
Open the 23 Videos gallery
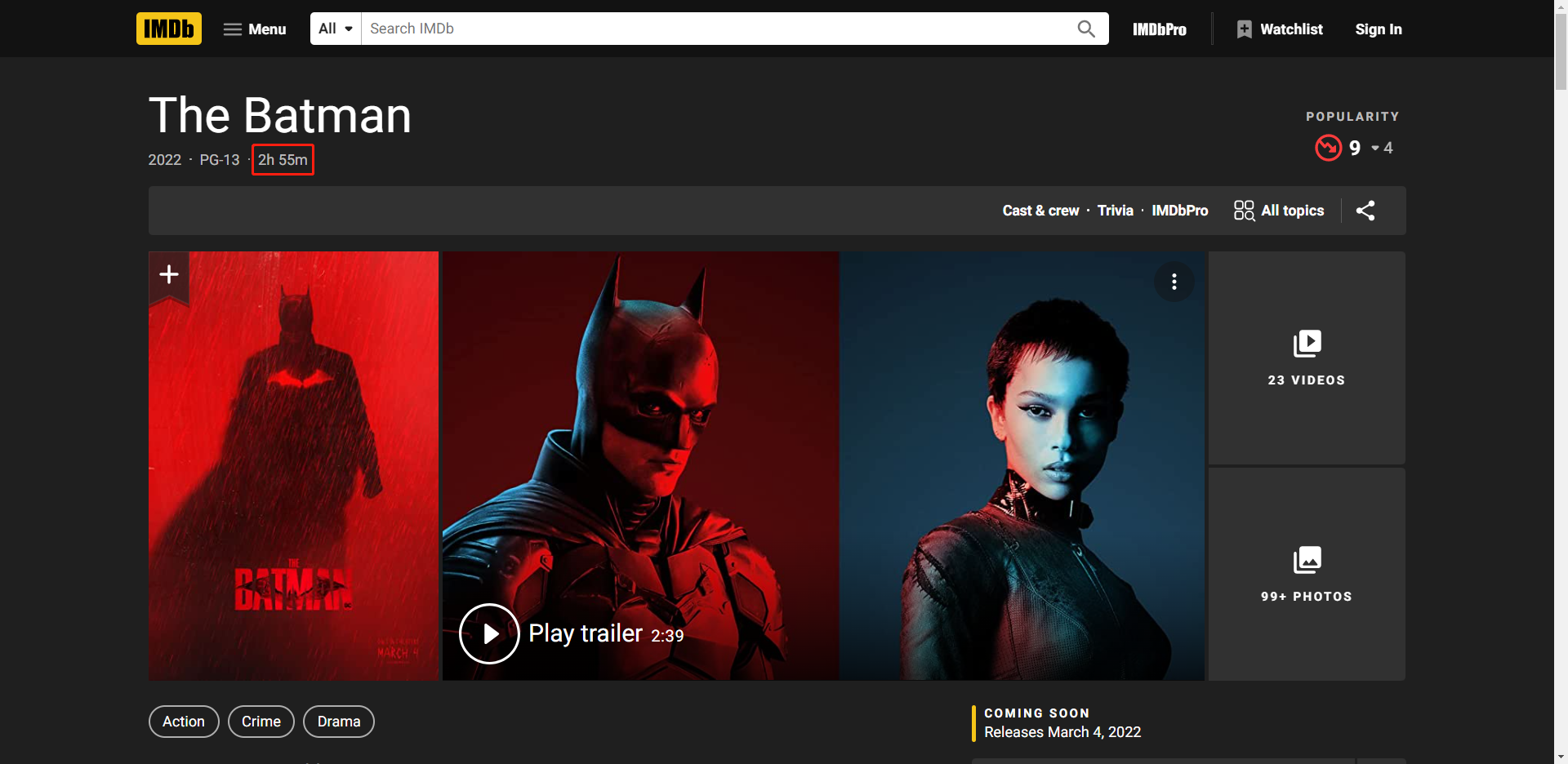tap(1307, 358)
